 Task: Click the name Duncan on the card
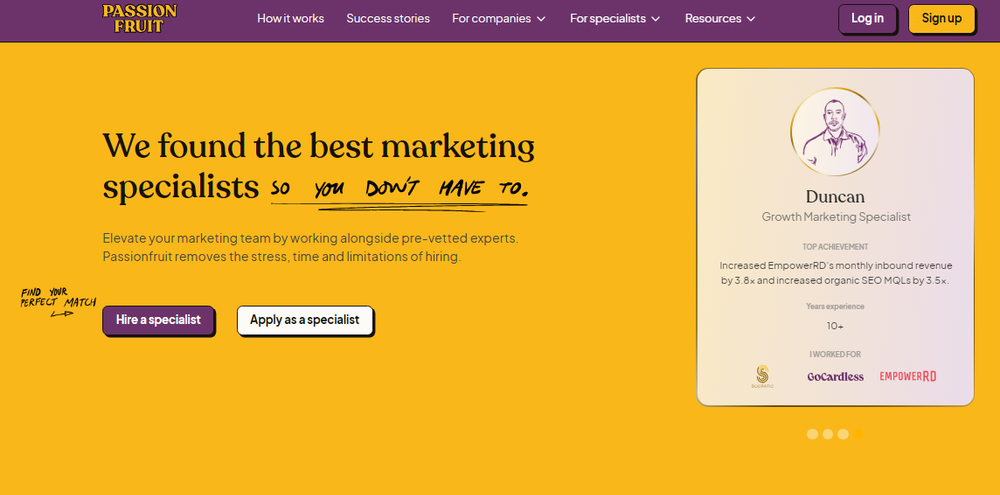[835, 196]
